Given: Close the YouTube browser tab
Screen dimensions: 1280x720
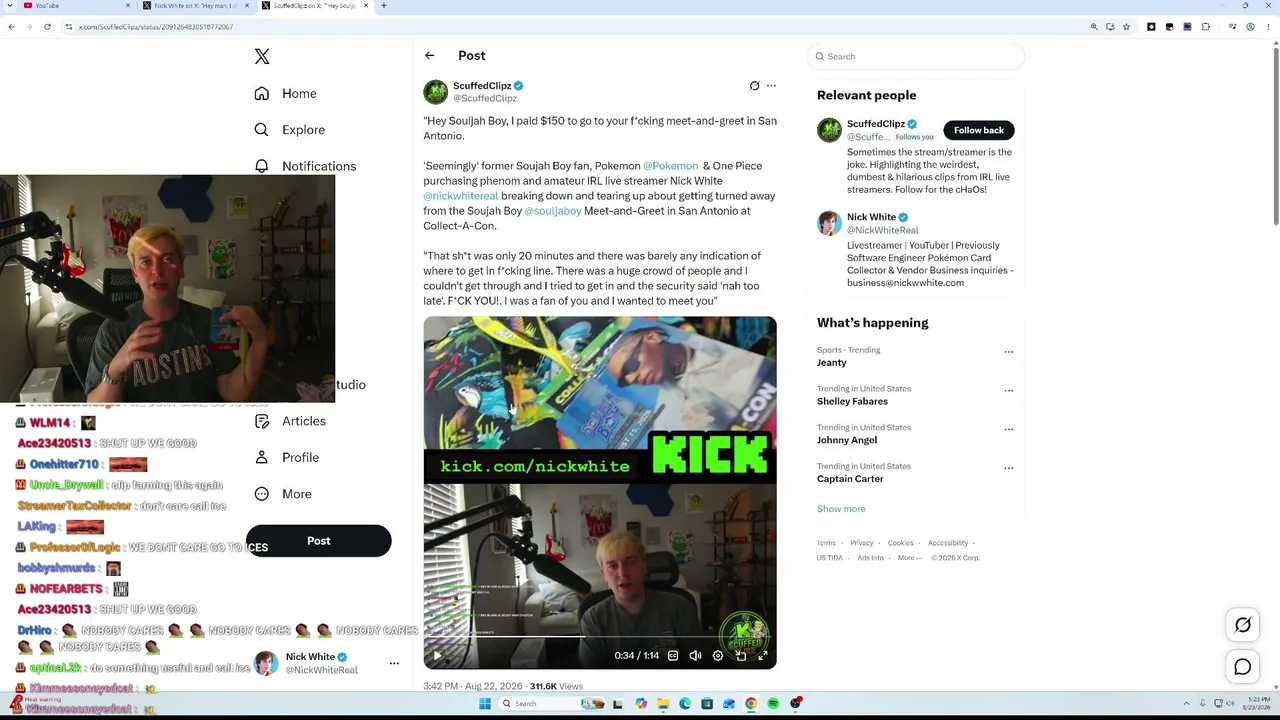Looking at the screenshot, I should click(128, 6).
